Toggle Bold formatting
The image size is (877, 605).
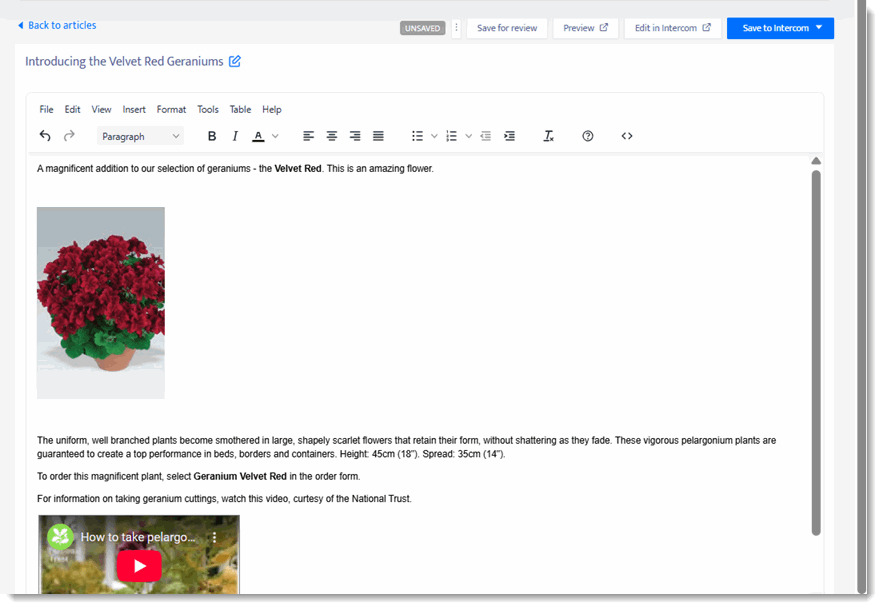click(212, 136)
